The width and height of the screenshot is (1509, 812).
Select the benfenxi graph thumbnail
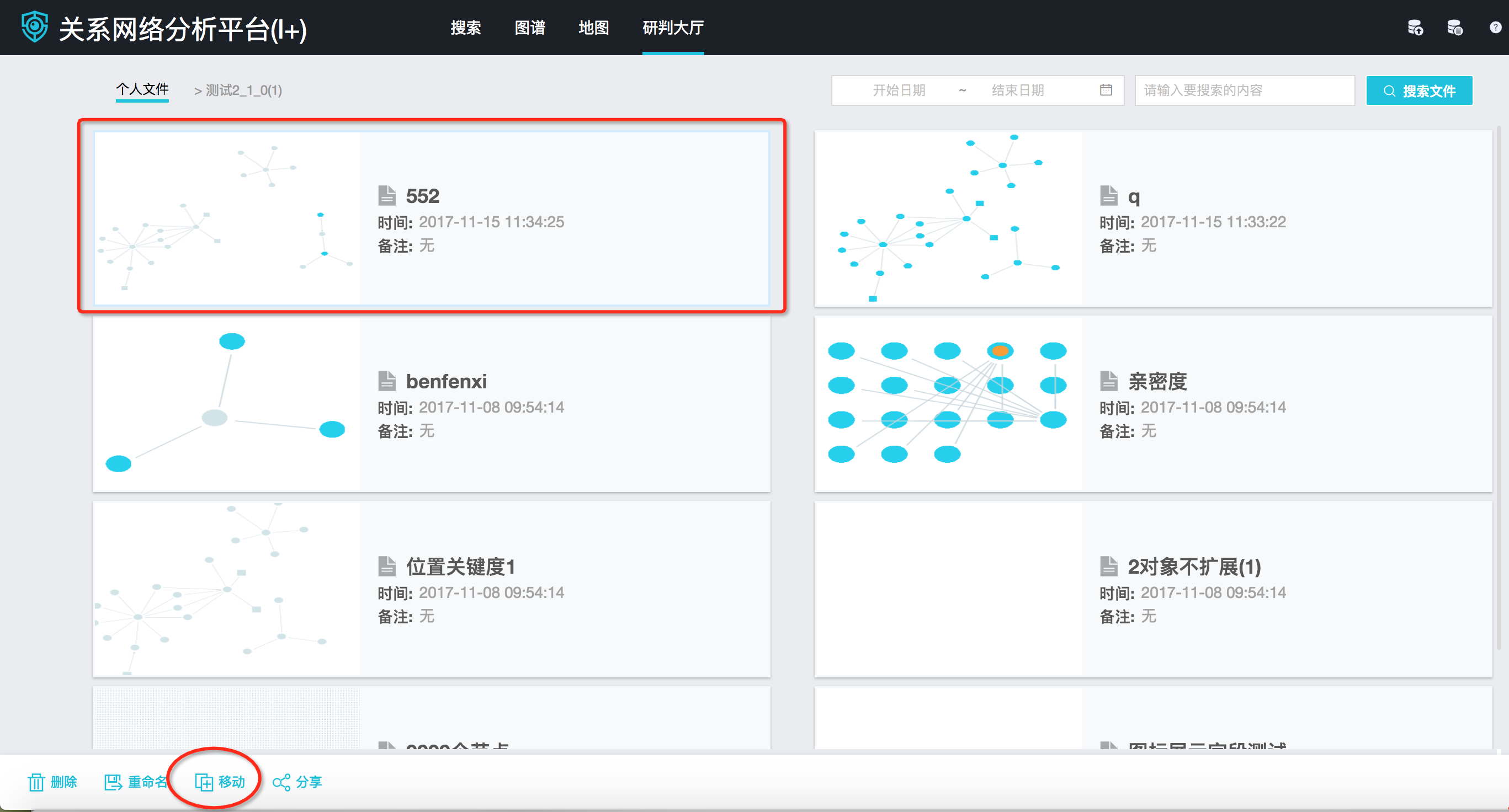[227, 403]
